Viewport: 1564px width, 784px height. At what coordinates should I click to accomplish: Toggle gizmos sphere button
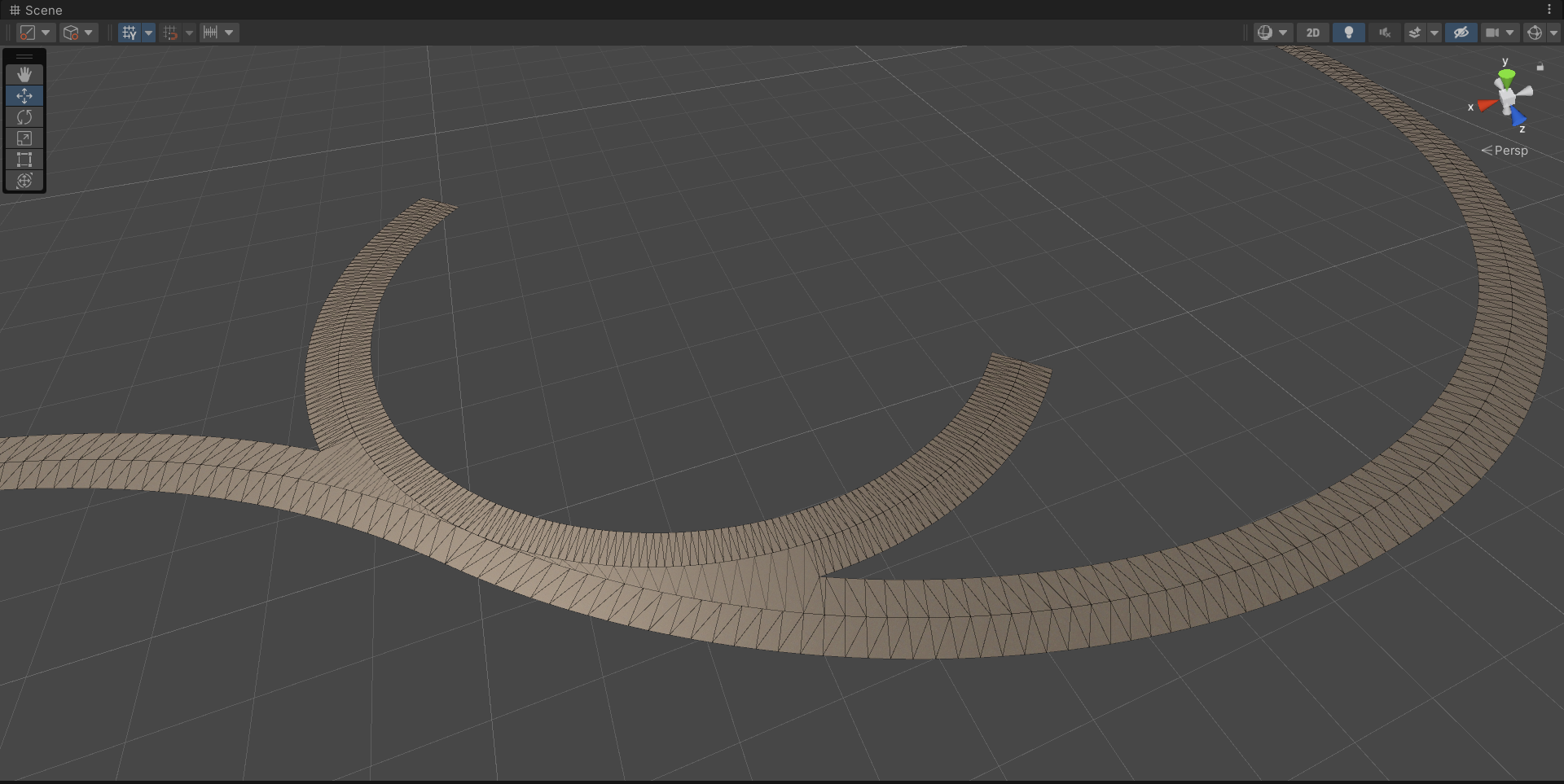(1535, 33)
